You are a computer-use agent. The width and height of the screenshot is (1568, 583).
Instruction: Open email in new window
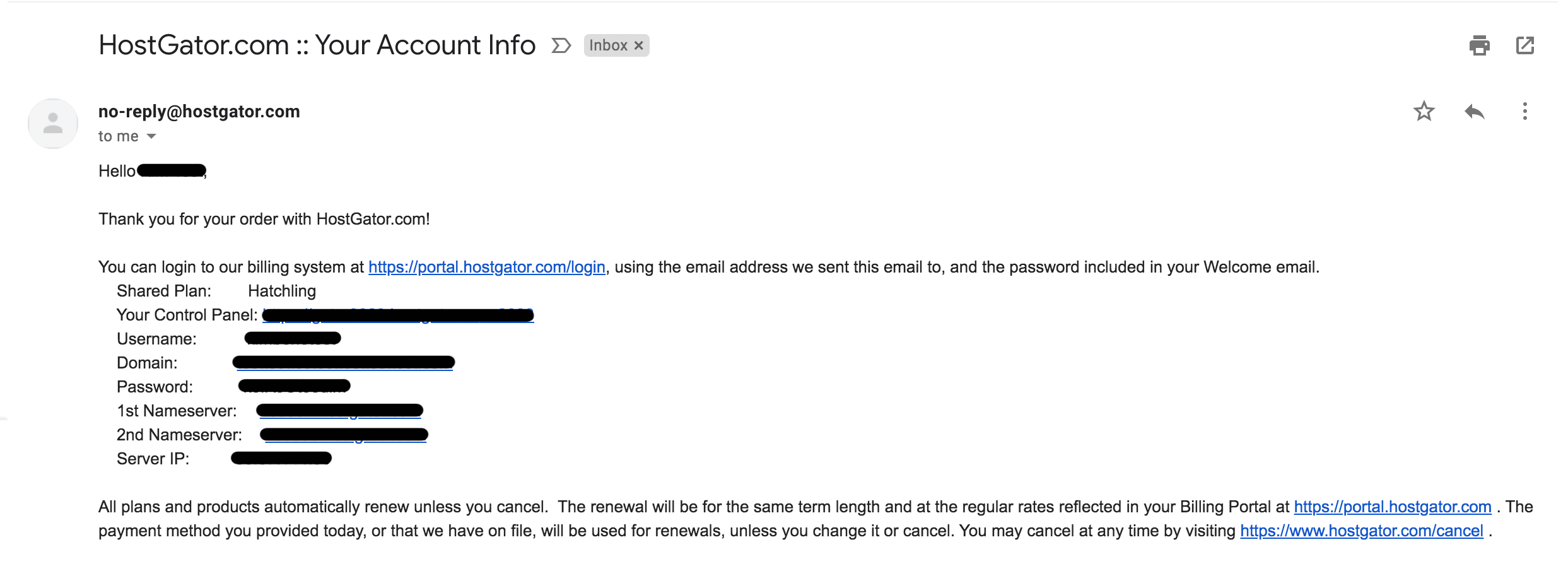pyautogui.click(x=1524, y=45)
